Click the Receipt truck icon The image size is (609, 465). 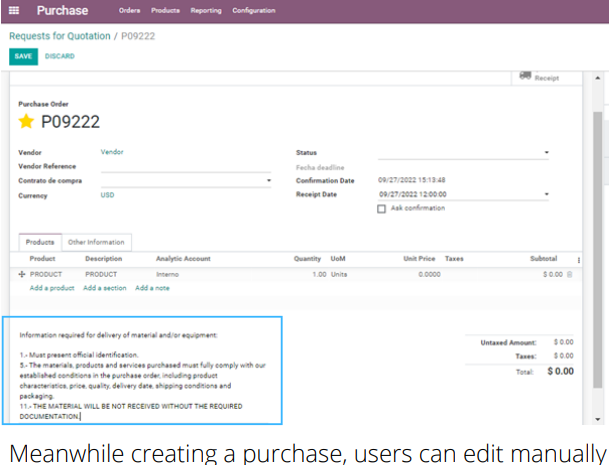pos(525,75)
